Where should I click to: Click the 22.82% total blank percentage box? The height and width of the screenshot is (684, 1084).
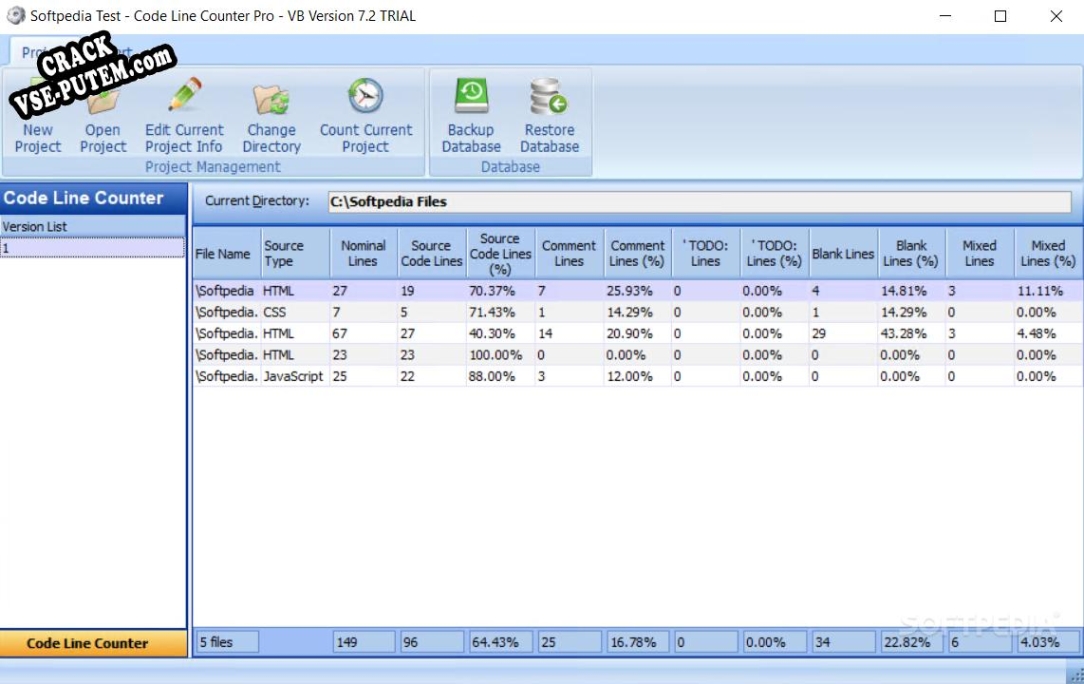(911, 642)
